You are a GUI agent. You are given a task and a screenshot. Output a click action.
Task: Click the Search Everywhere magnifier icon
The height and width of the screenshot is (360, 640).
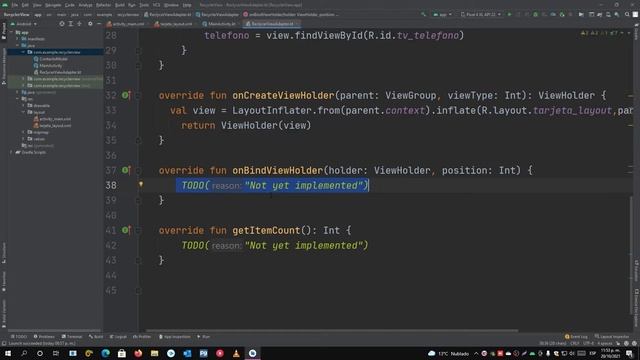627,14
